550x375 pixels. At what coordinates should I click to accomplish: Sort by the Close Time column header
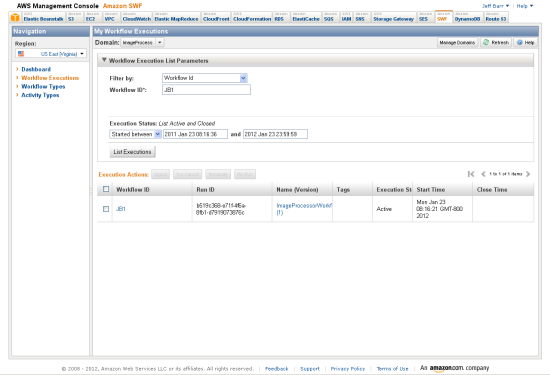click(503, 189)
